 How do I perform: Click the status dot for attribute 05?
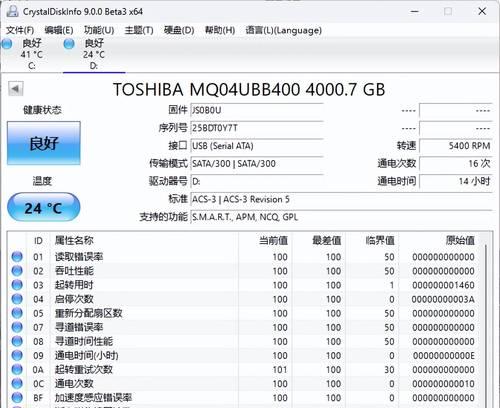click(x=17, y=313)
